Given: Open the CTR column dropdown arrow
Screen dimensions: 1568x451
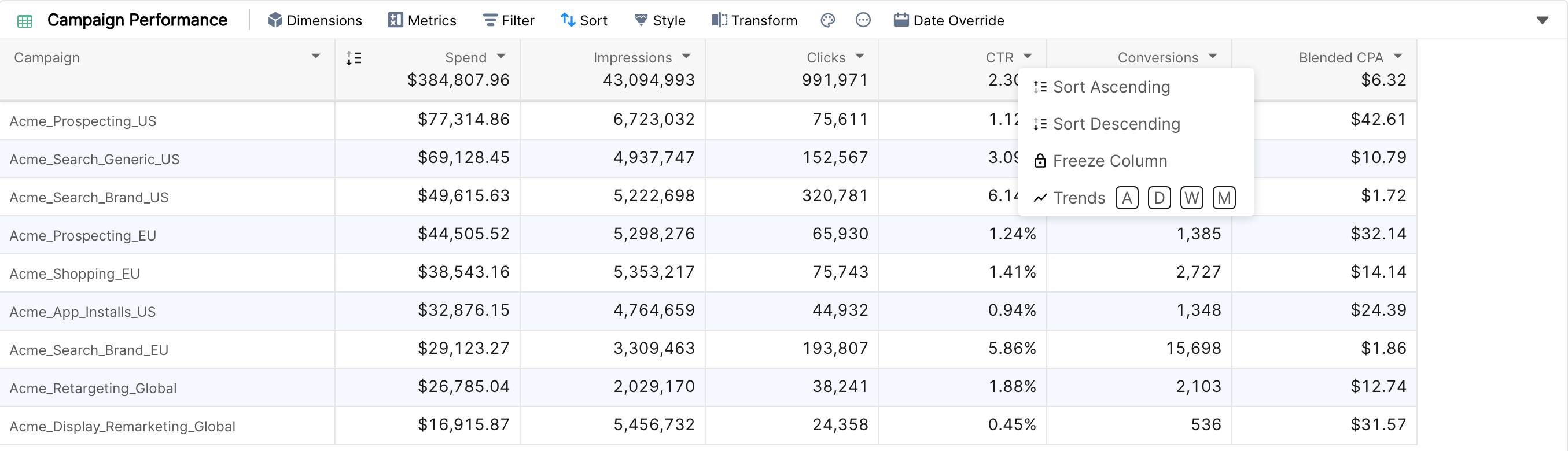Looking at the screenshot, I should point(1028,56).
